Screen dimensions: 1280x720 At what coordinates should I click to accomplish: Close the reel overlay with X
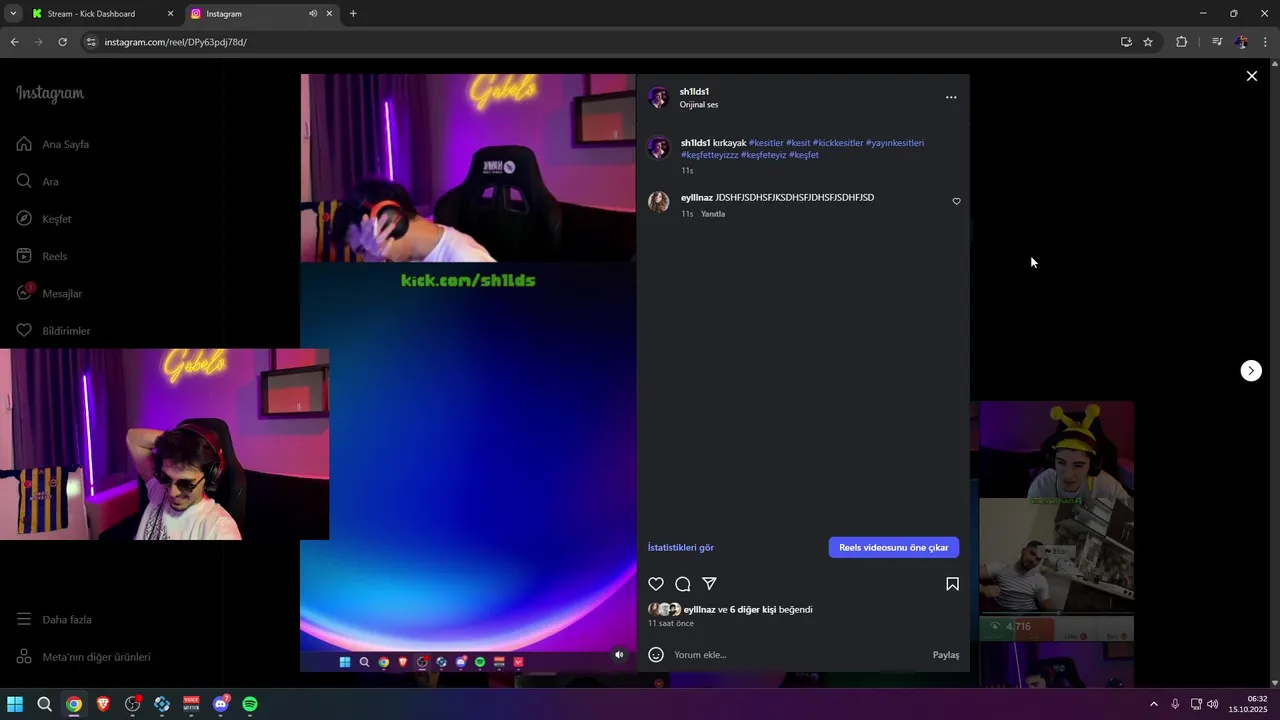point(1251,76)
